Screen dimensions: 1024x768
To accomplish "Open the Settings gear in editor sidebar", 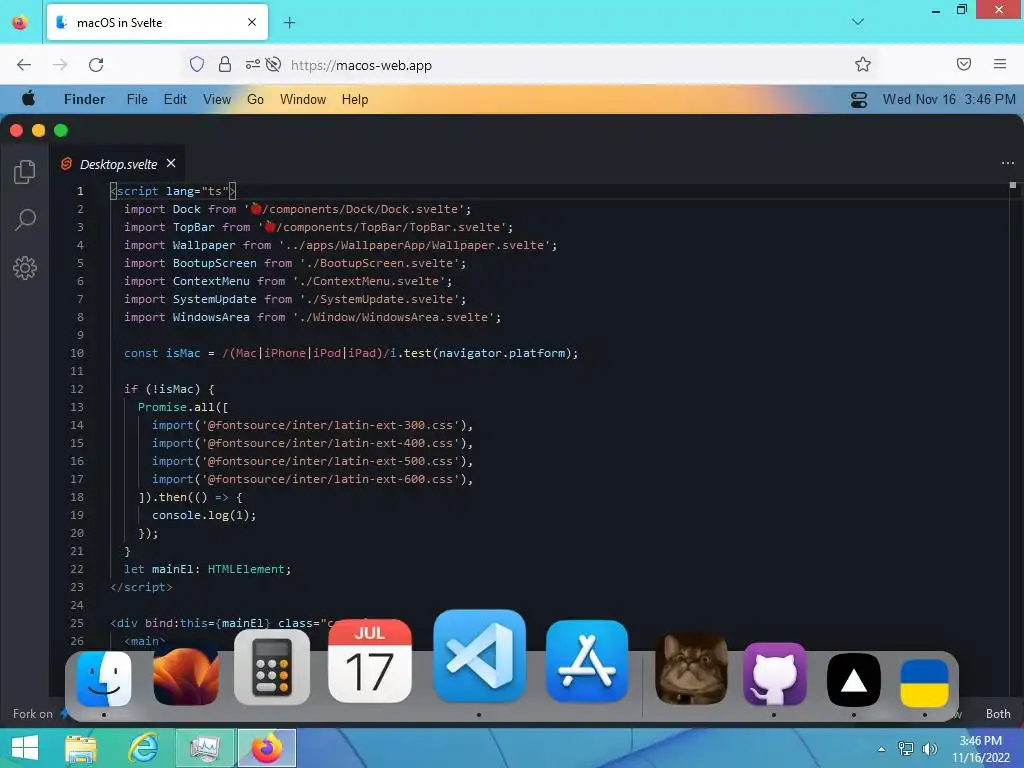I will (25, 268).
